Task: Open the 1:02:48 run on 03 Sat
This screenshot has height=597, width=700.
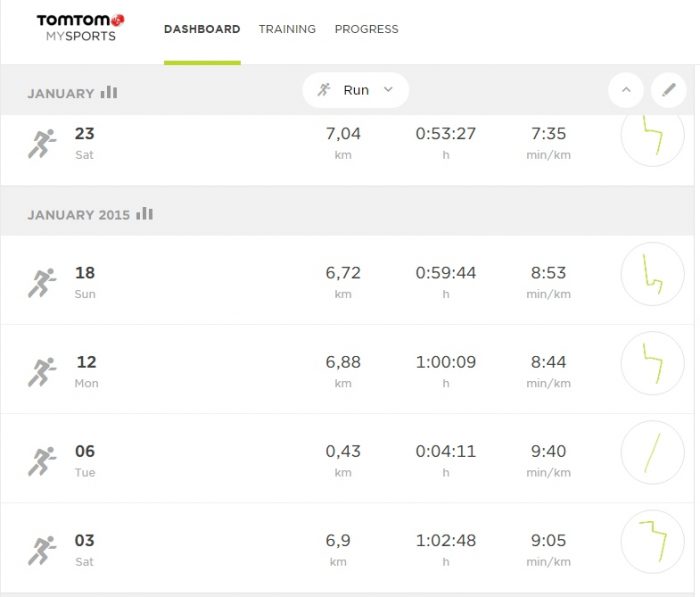Action: click(347, 548)
